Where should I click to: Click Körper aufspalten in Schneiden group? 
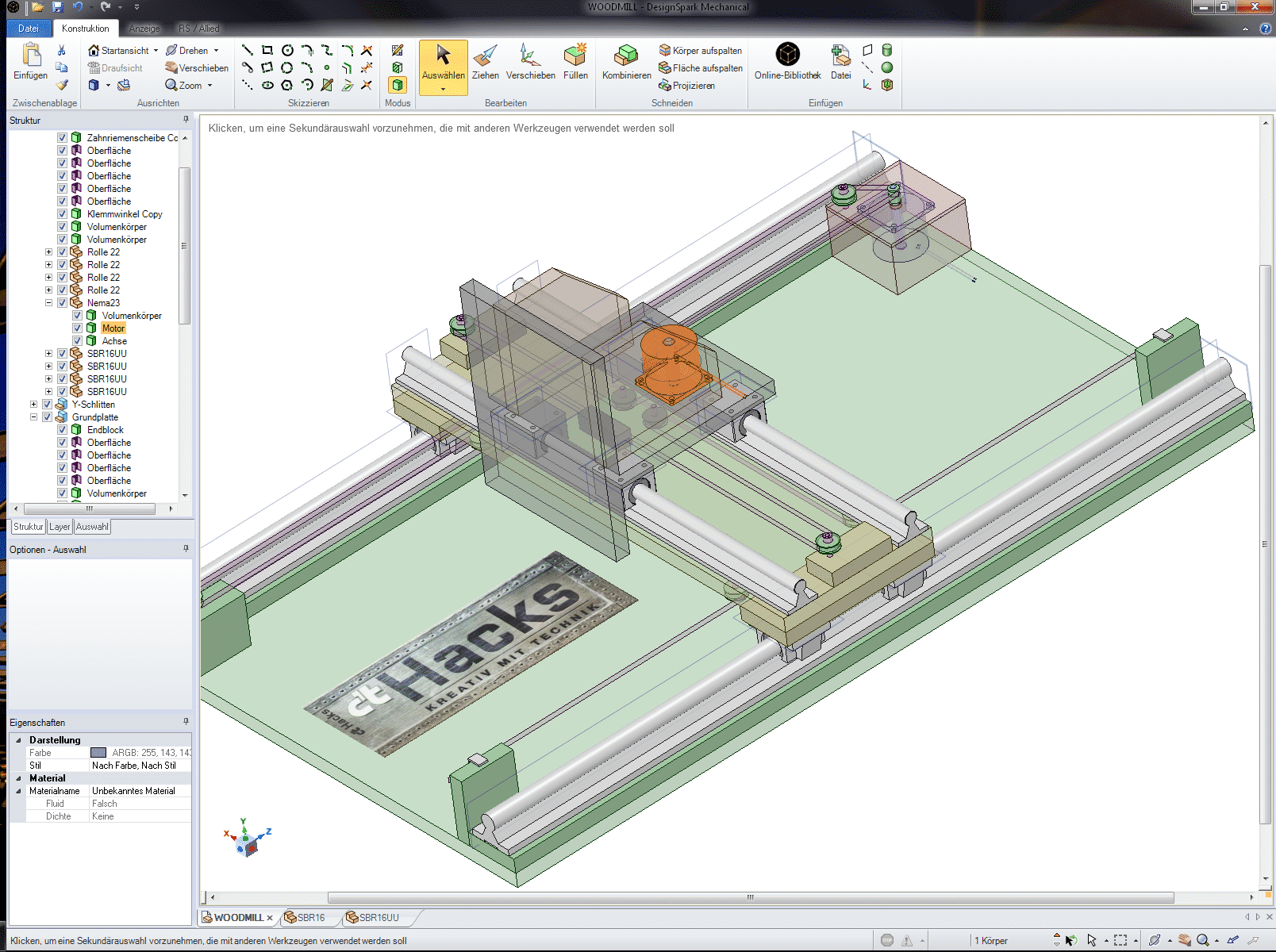(x=702, y=50)
